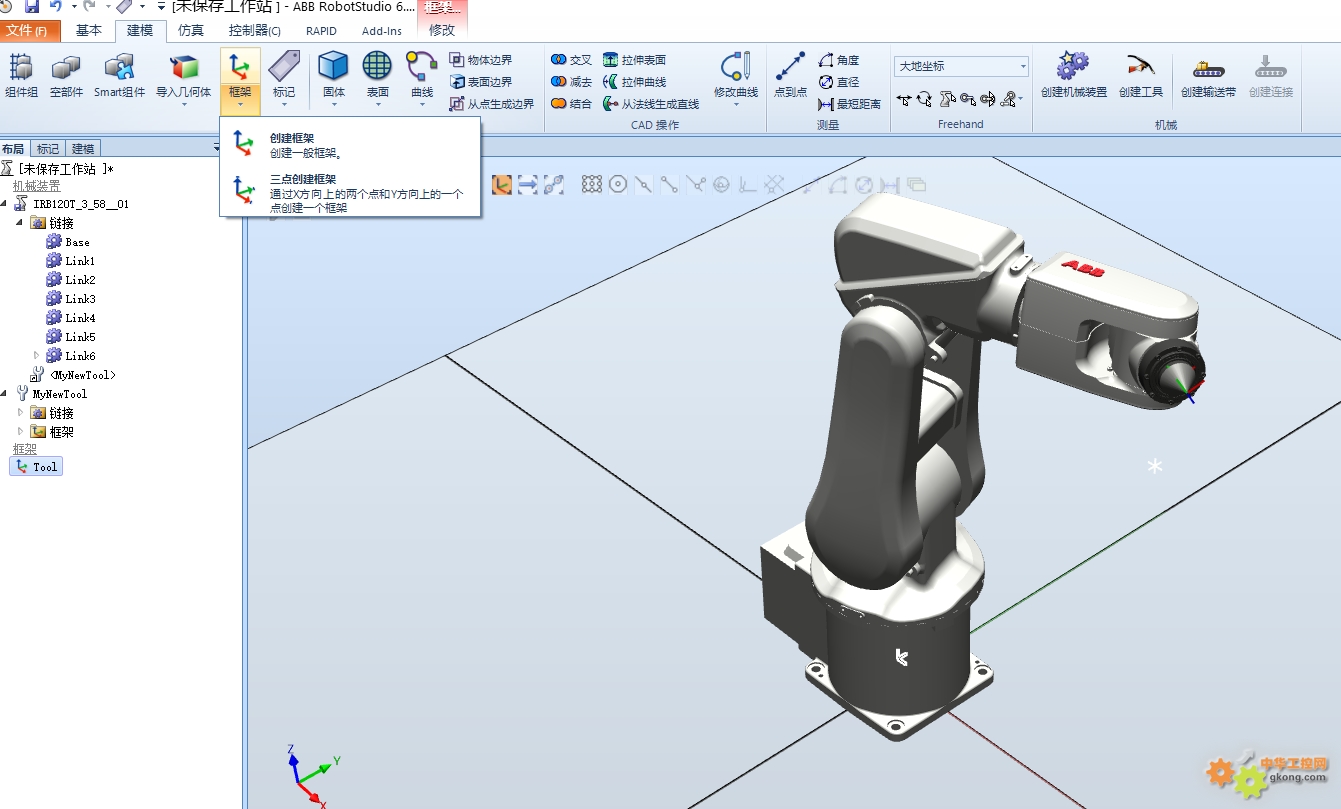Choose 三点创建框架 from frame menu

351,194
